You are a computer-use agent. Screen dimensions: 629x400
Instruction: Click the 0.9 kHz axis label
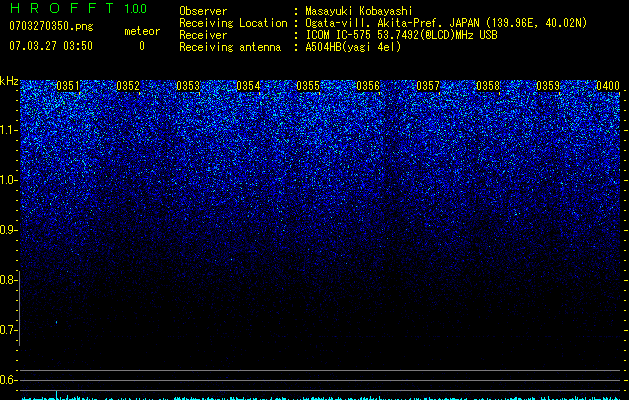[8, 230]
